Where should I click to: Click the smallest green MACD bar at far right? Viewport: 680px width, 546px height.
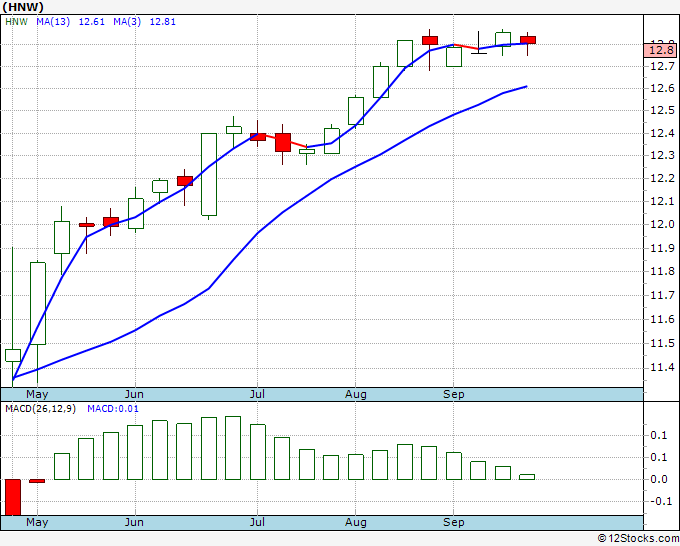point(527,477)
